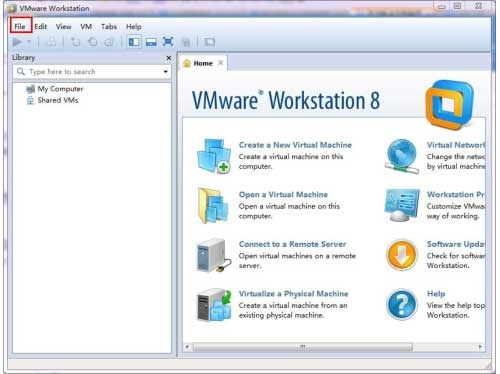Click the Send Ctrl+Alt+Del toolbar icon

51,42
